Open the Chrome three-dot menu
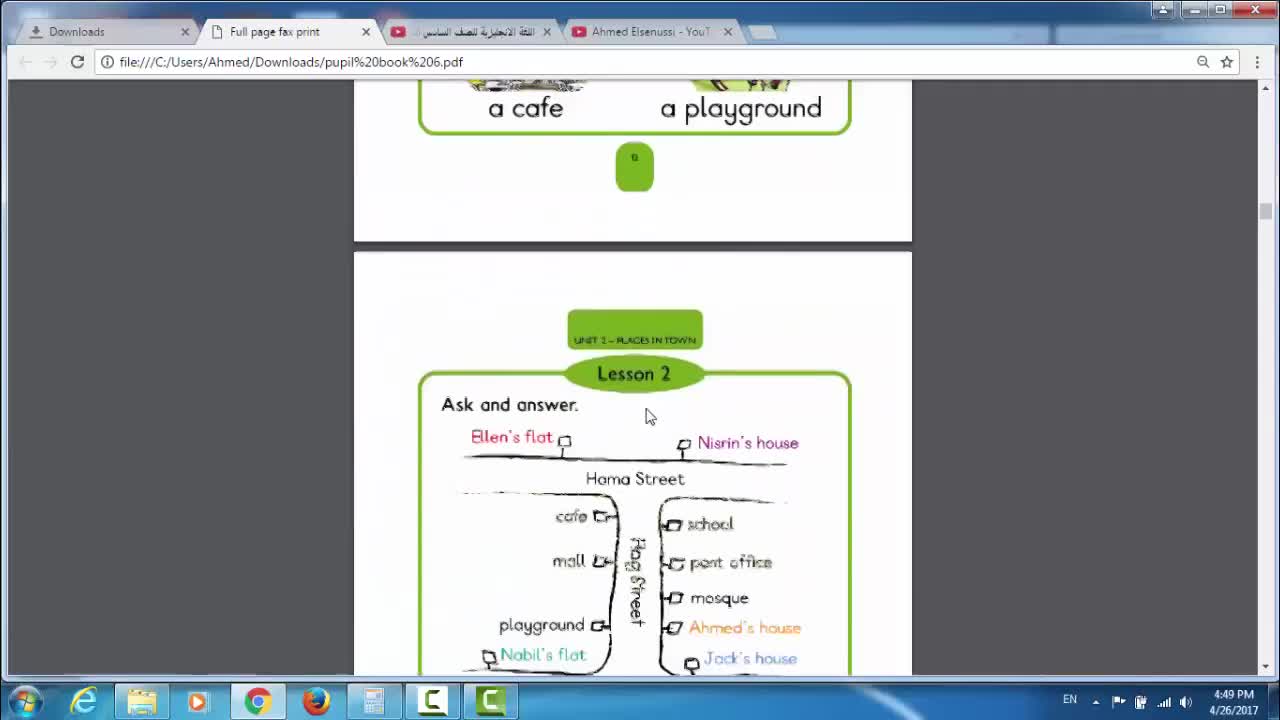This screenshot has height=720, width=1280. pyautogui.click(x=1257, y=62)
